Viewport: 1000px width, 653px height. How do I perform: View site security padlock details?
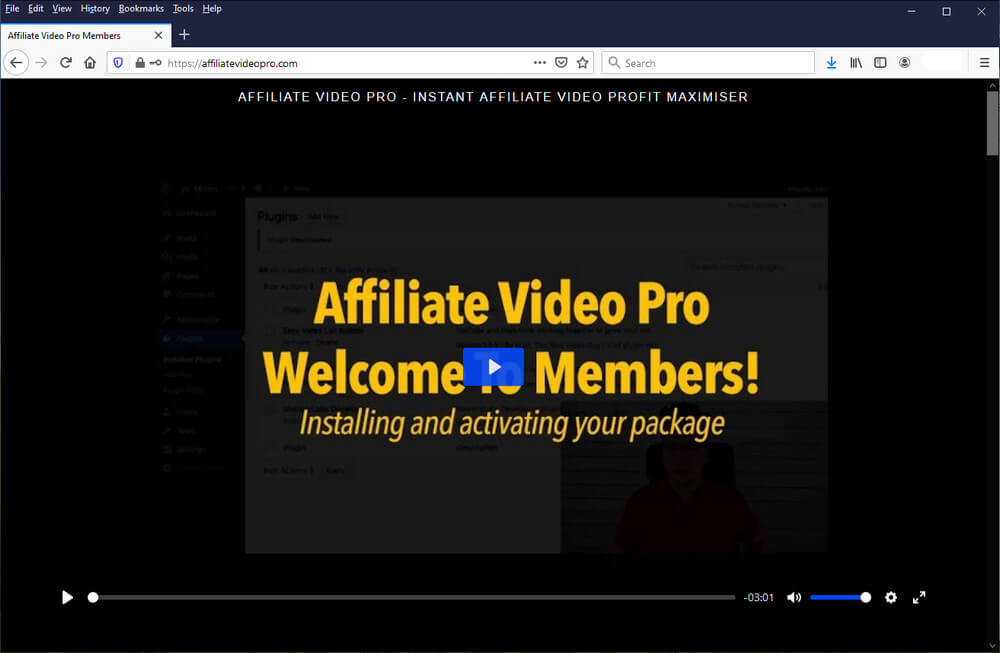140,62
